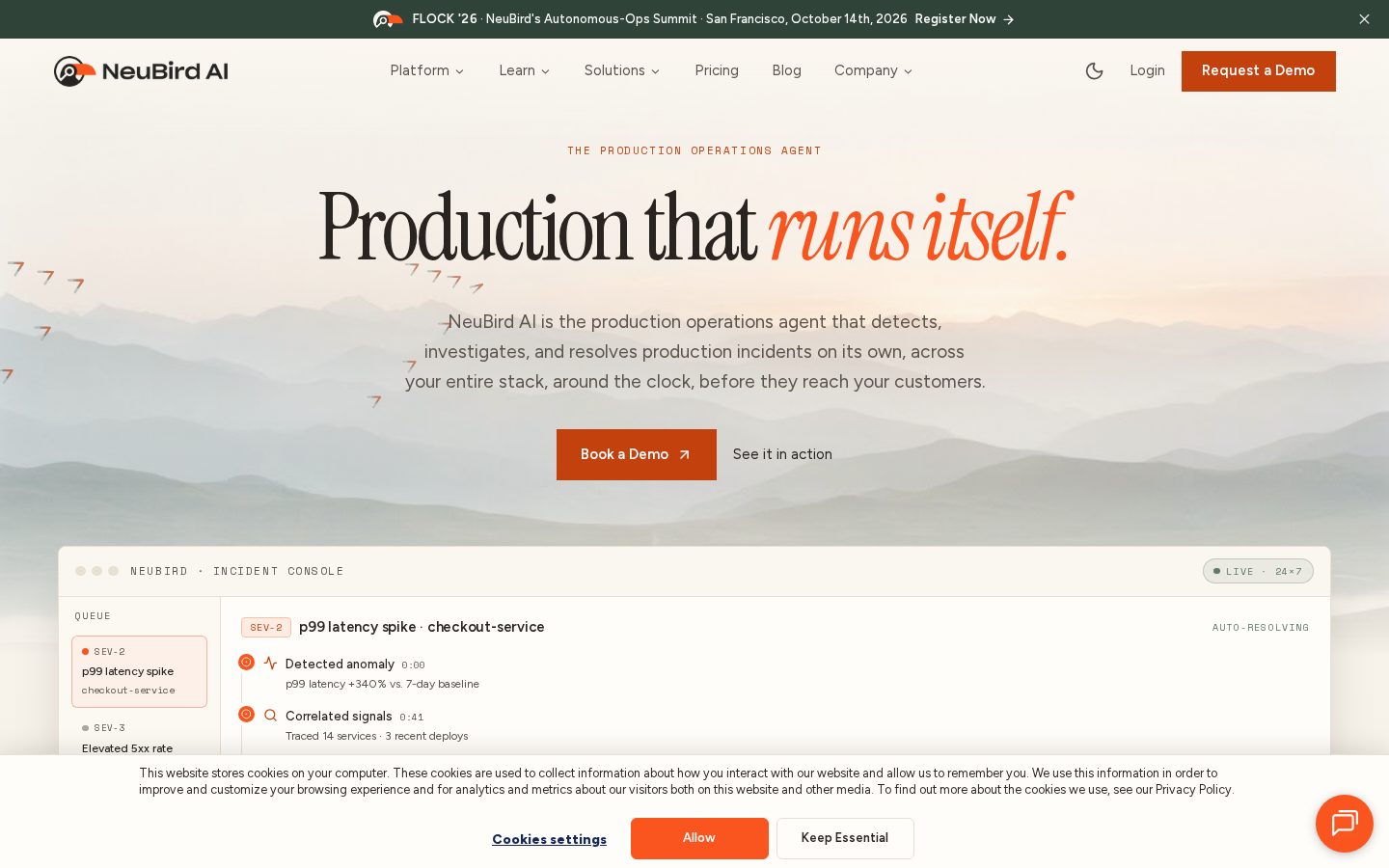Allow cookies

(x=699, y=838)
